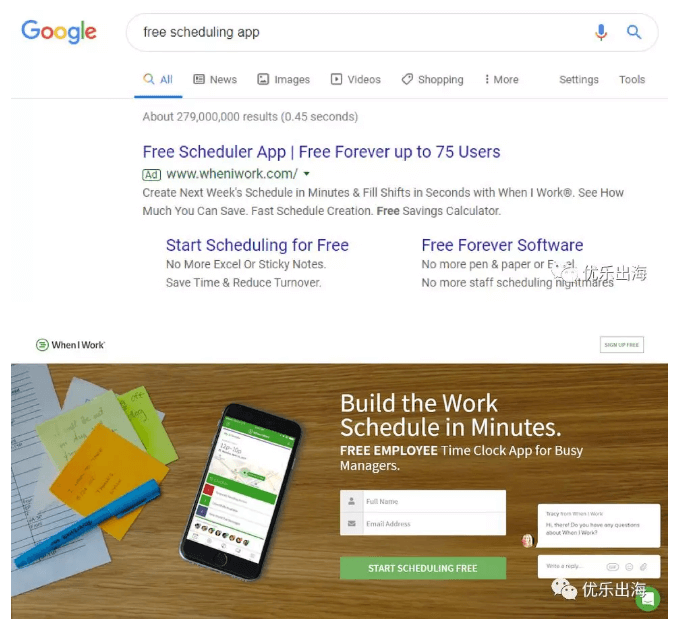This screenshot has width=673, height=621.
Task: Open the Shopping results tab
Action: point(432,79)
